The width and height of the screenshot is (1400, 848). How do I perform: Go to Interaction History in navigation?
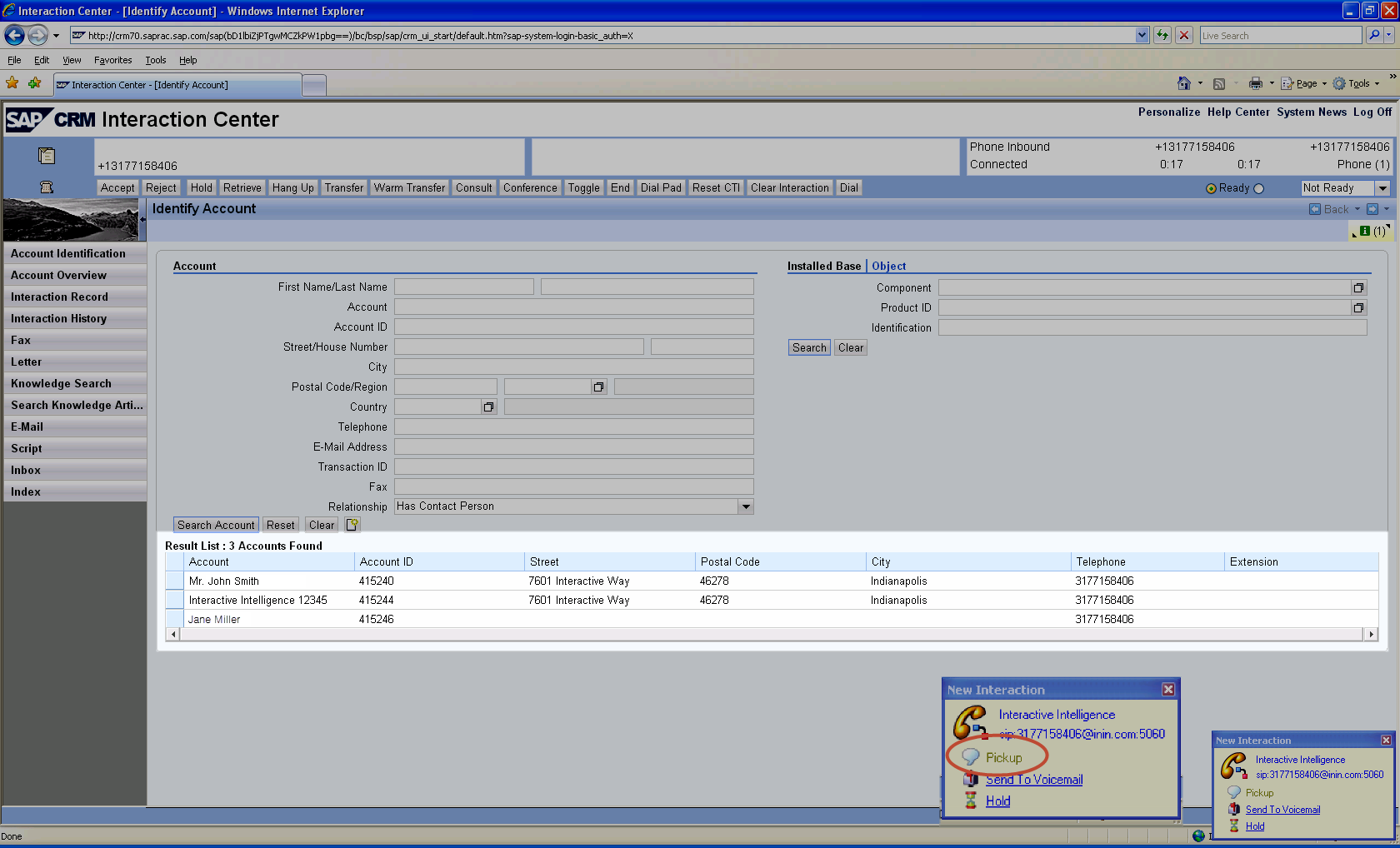point(58,318)
